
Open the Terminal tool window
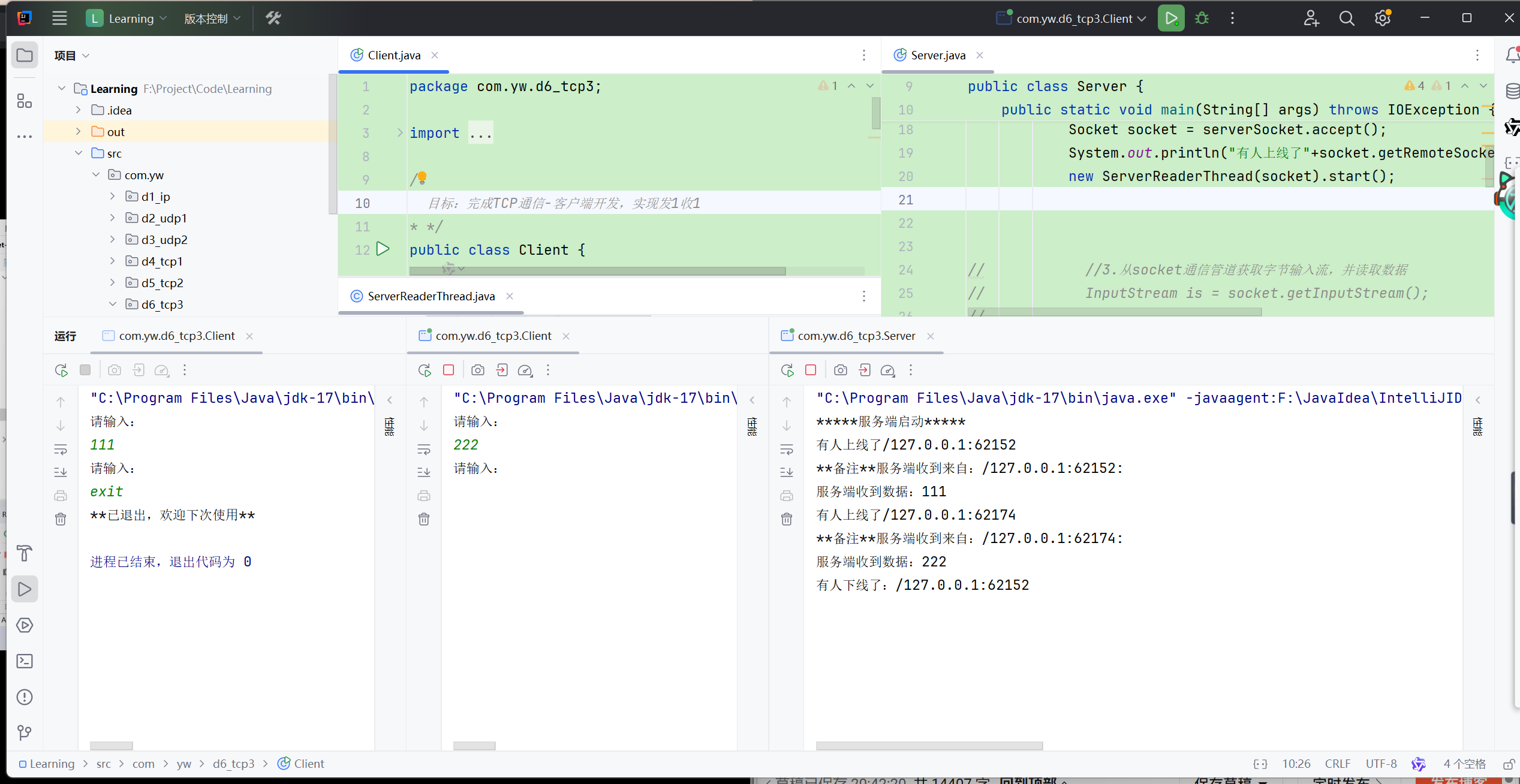(25, 661)
